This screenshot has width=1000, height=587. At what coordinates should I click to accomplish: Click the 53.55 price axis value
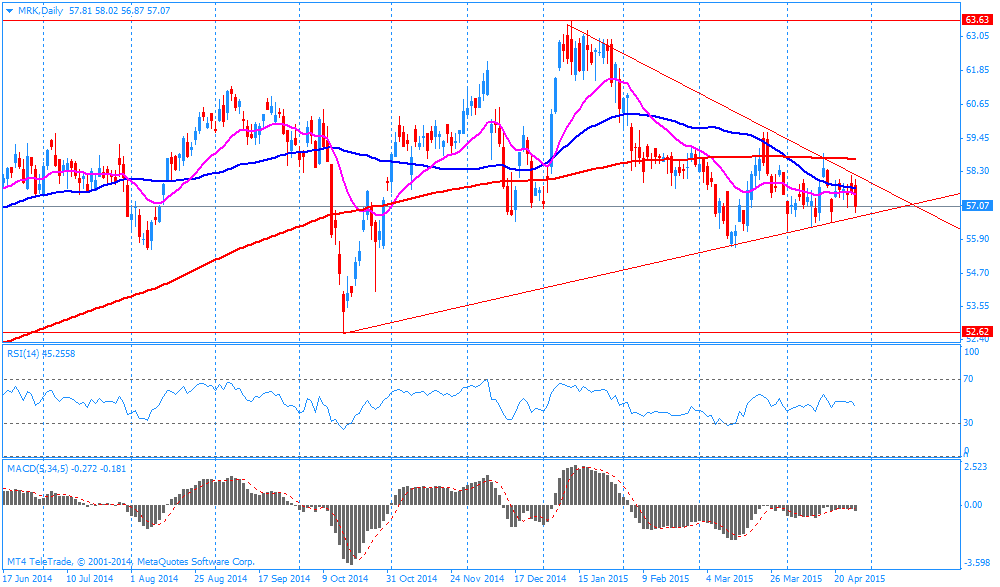point(976,306)
